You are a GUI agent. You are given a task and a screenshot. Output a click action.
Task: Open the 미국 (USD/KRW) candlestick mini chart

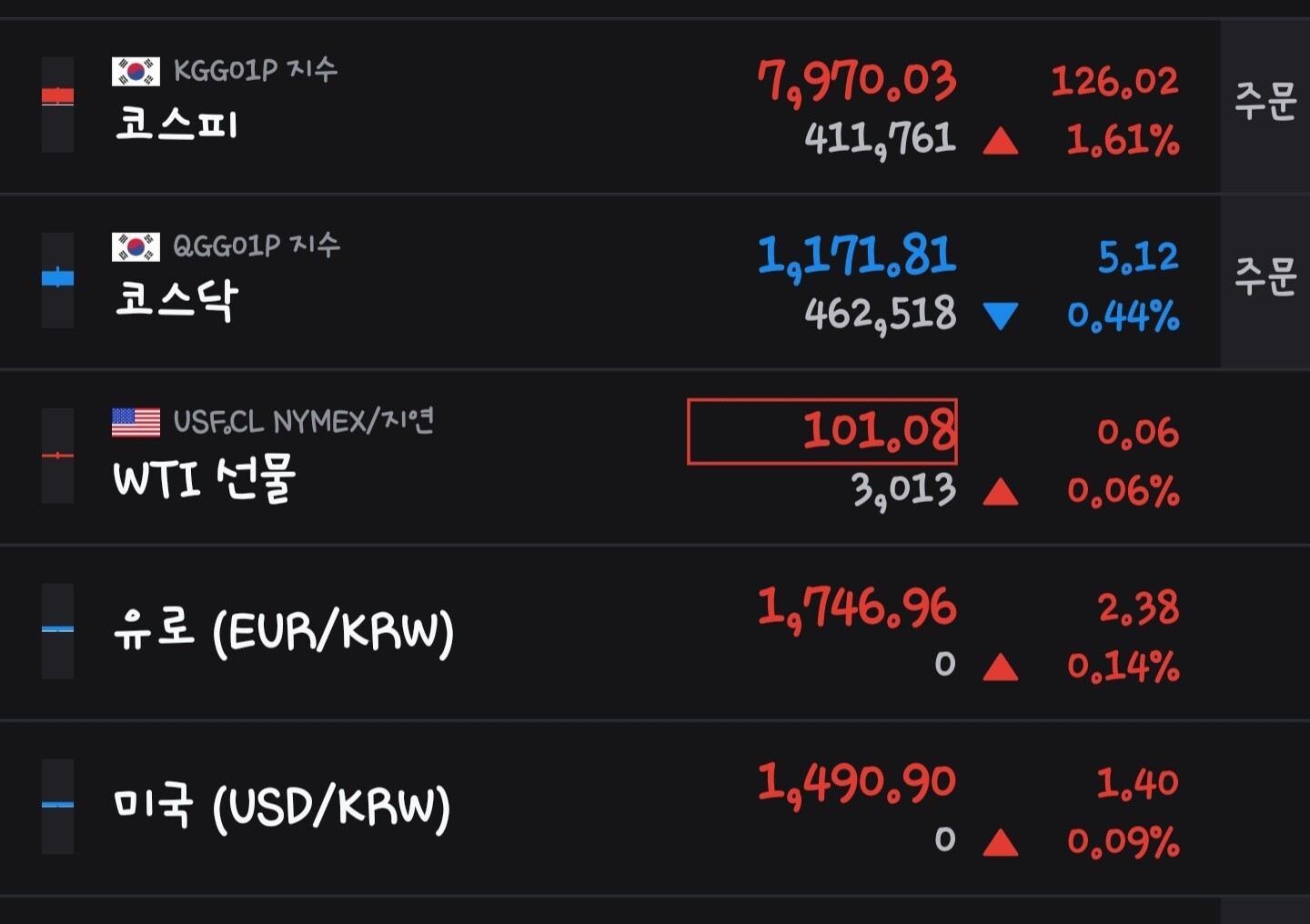pos(58,807)
